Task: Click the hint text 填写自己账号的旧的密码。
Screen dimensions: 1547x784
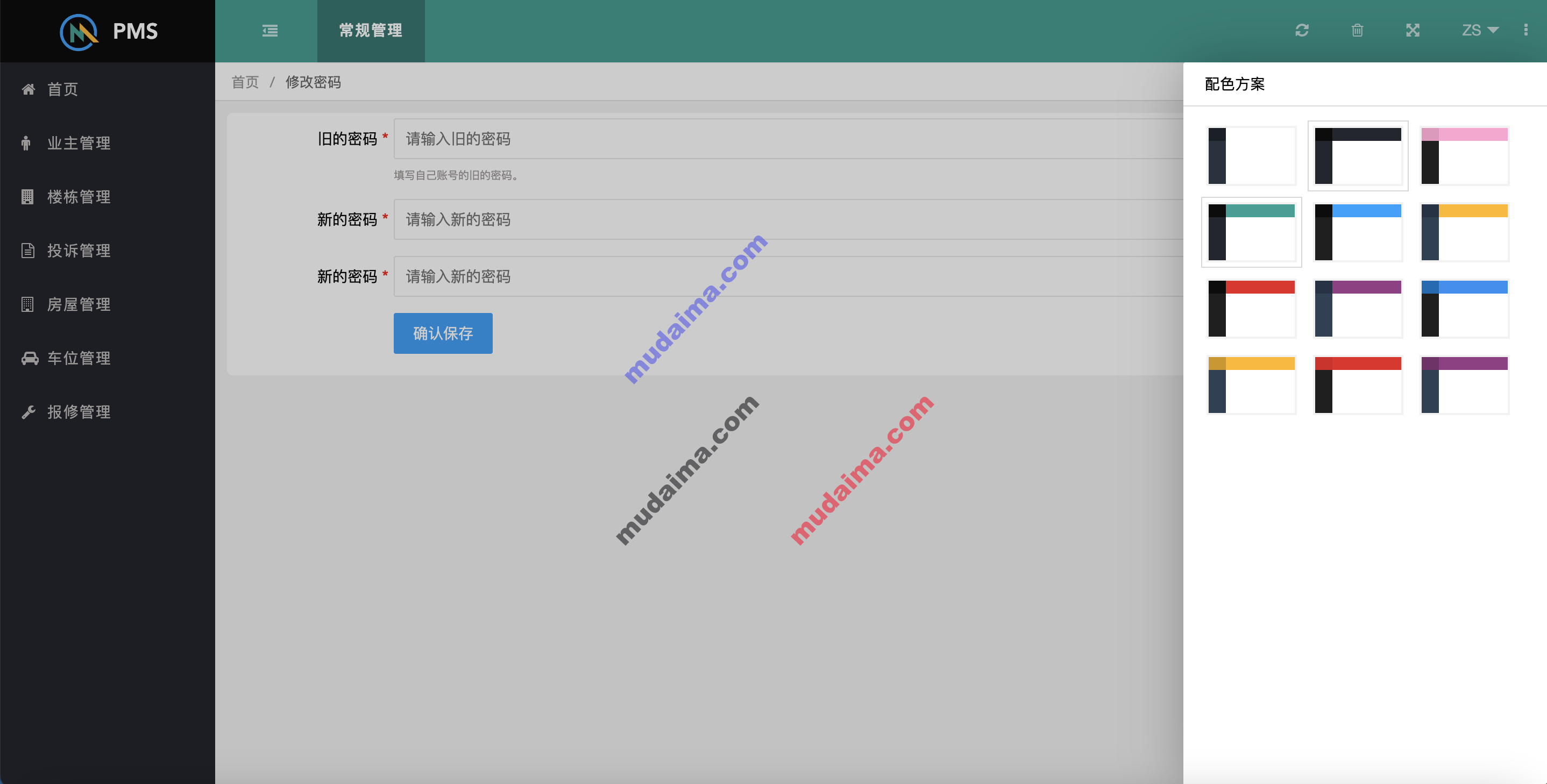Action: [x=456, y=175]
